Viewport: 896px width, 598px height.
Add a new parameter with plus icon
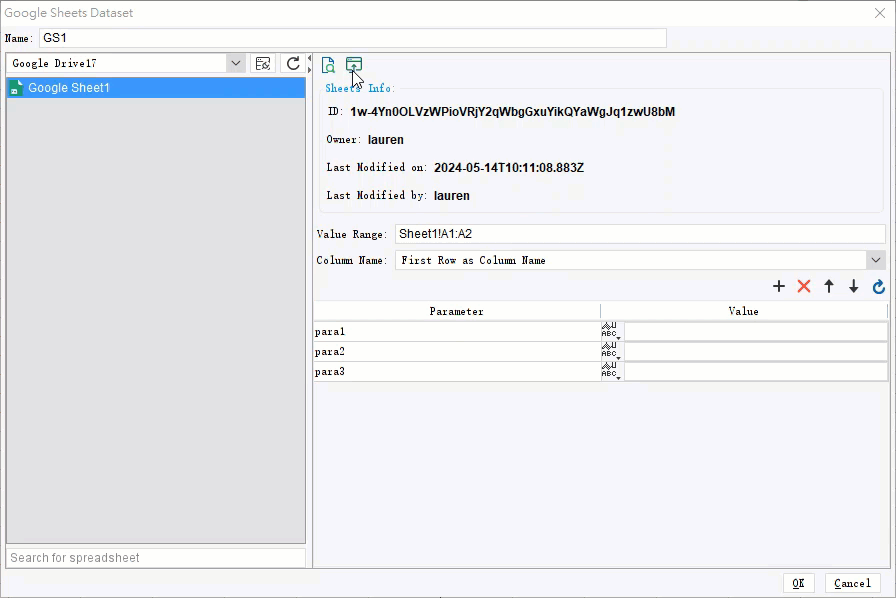click(x=779, y=286)
